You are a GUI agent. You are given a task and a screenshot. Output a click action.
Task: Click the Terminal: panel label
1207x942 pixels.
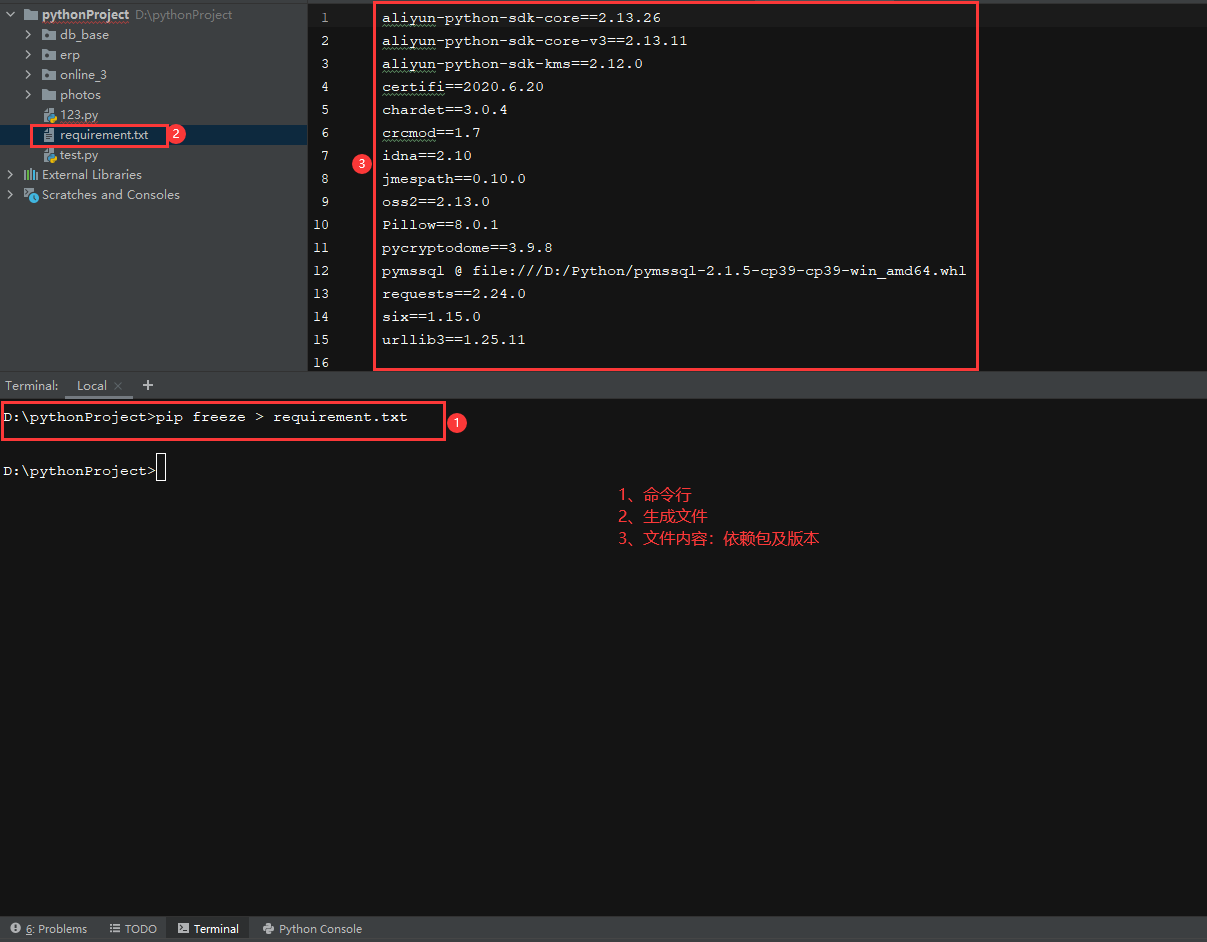point(32,386)
